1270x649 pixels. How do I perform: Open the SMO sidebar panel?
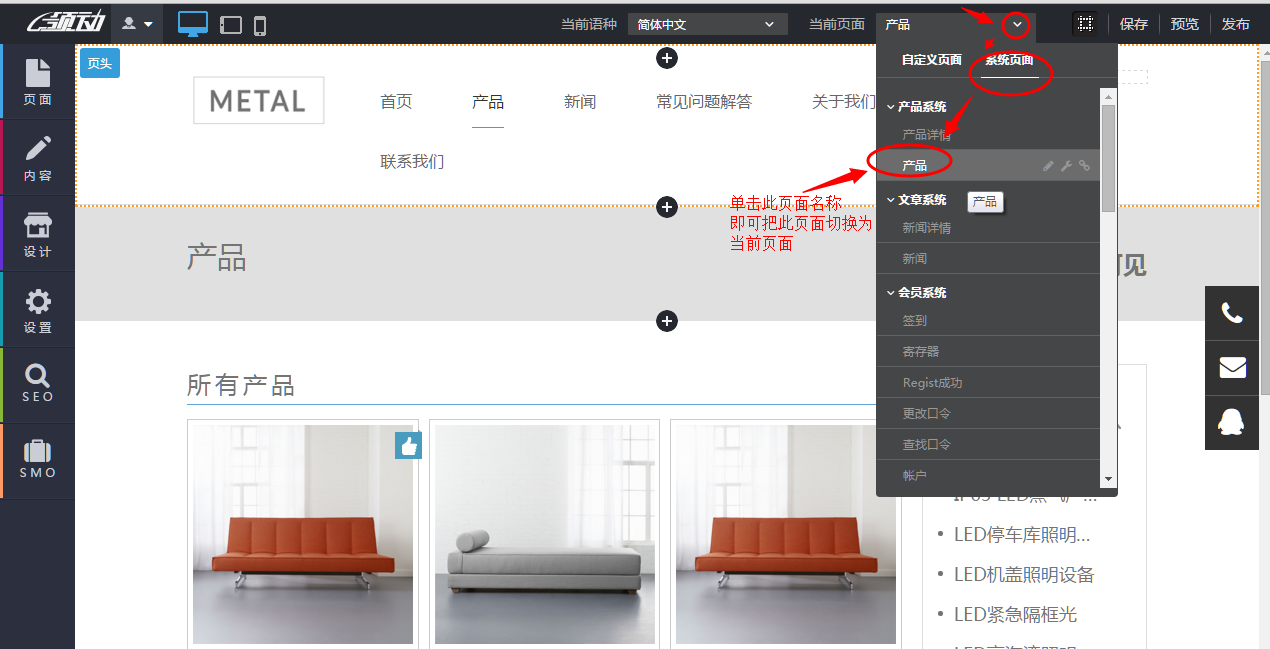[x=37, y=460]
